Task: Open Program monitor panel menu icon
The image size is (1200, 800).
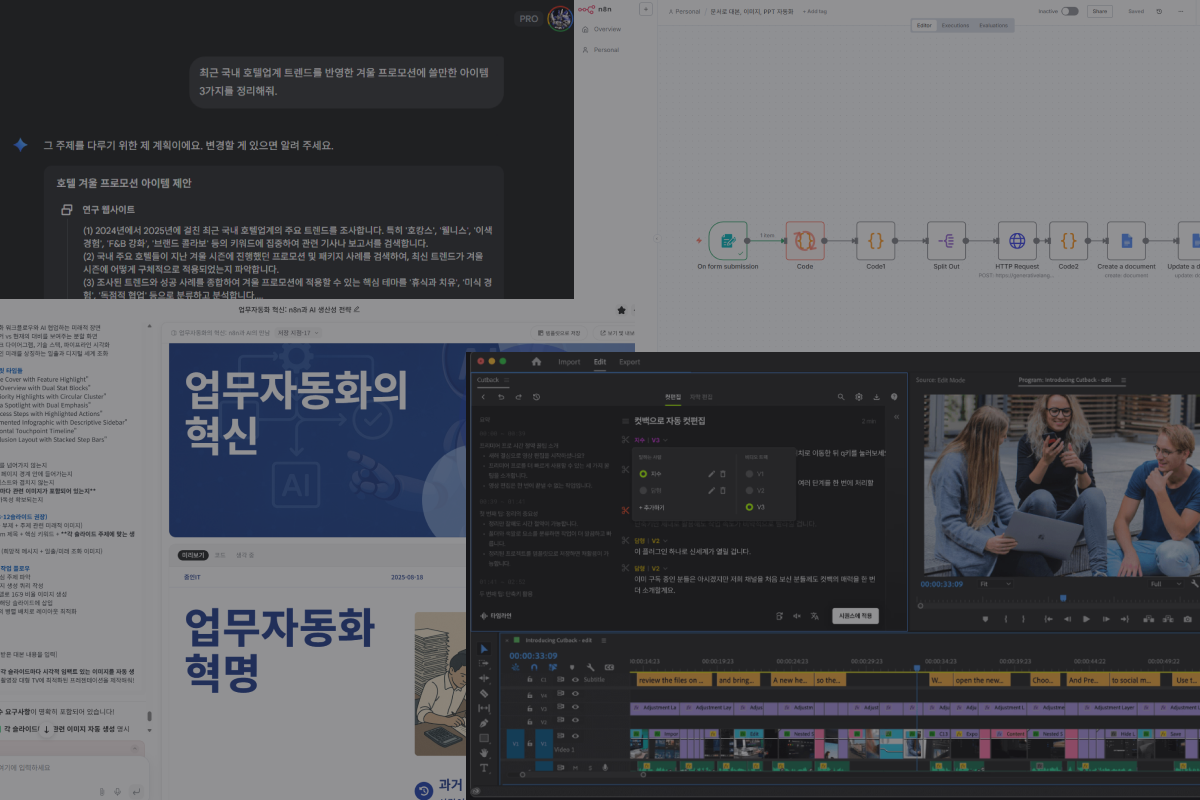Action: tap(1123, 380)
